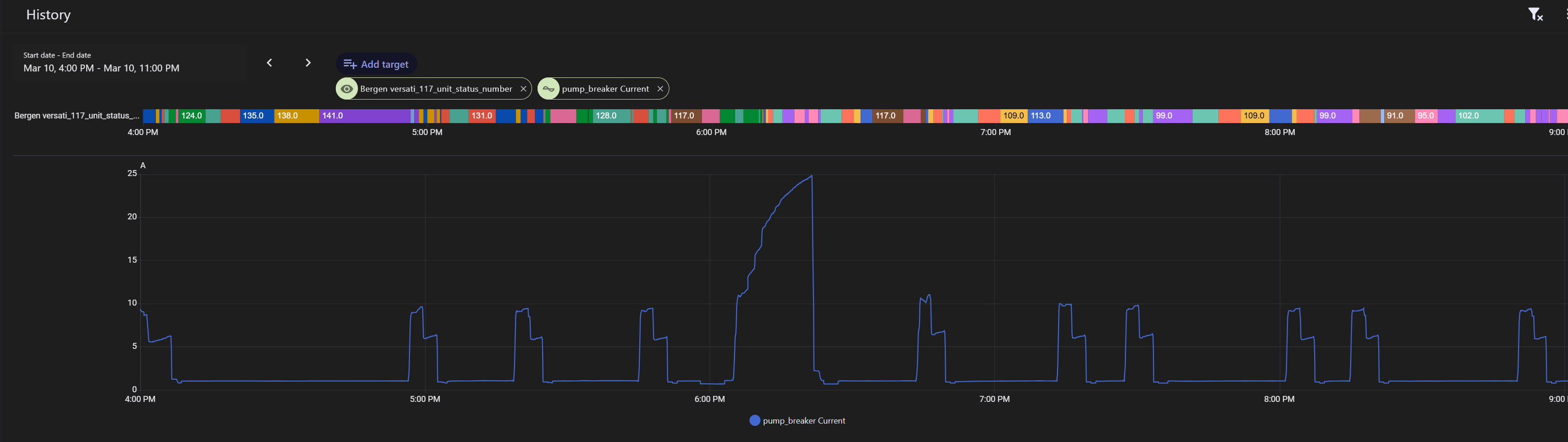Screen dimensions: 1568x442
Task: Go to the previous date range
Action: click(269, 63)
